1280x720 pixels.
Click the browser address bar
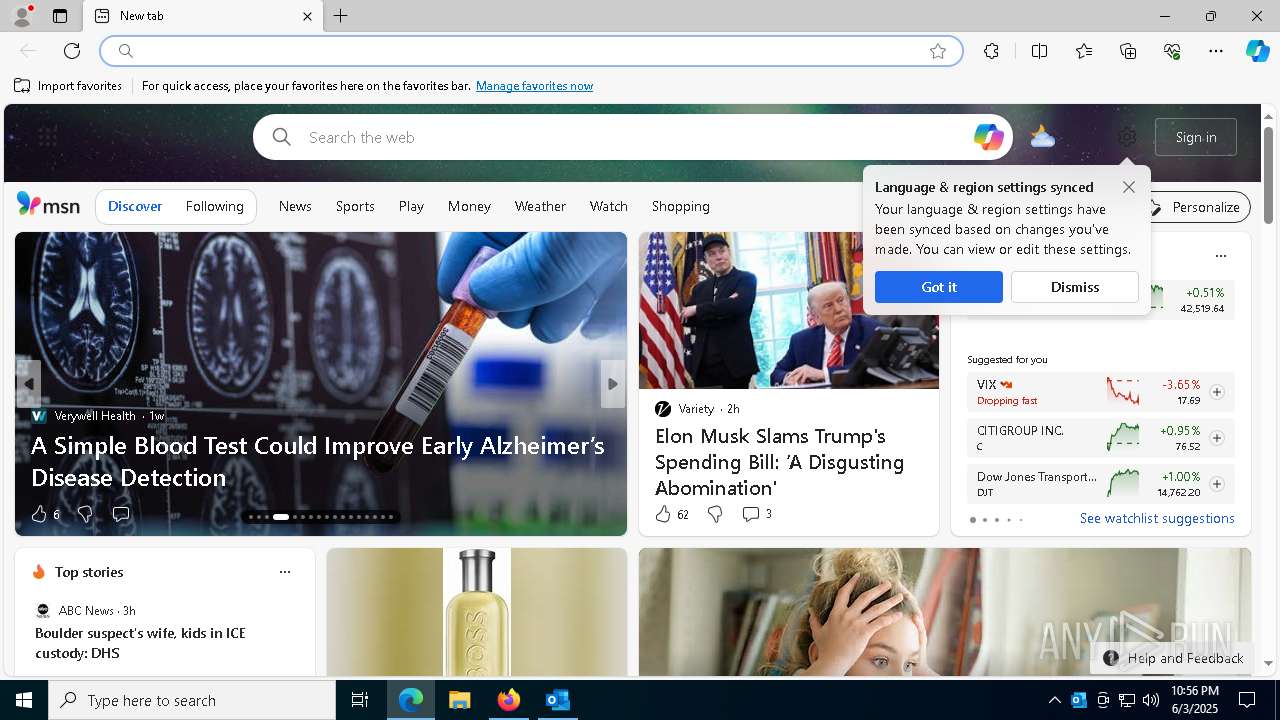click(x=530, y=51)
